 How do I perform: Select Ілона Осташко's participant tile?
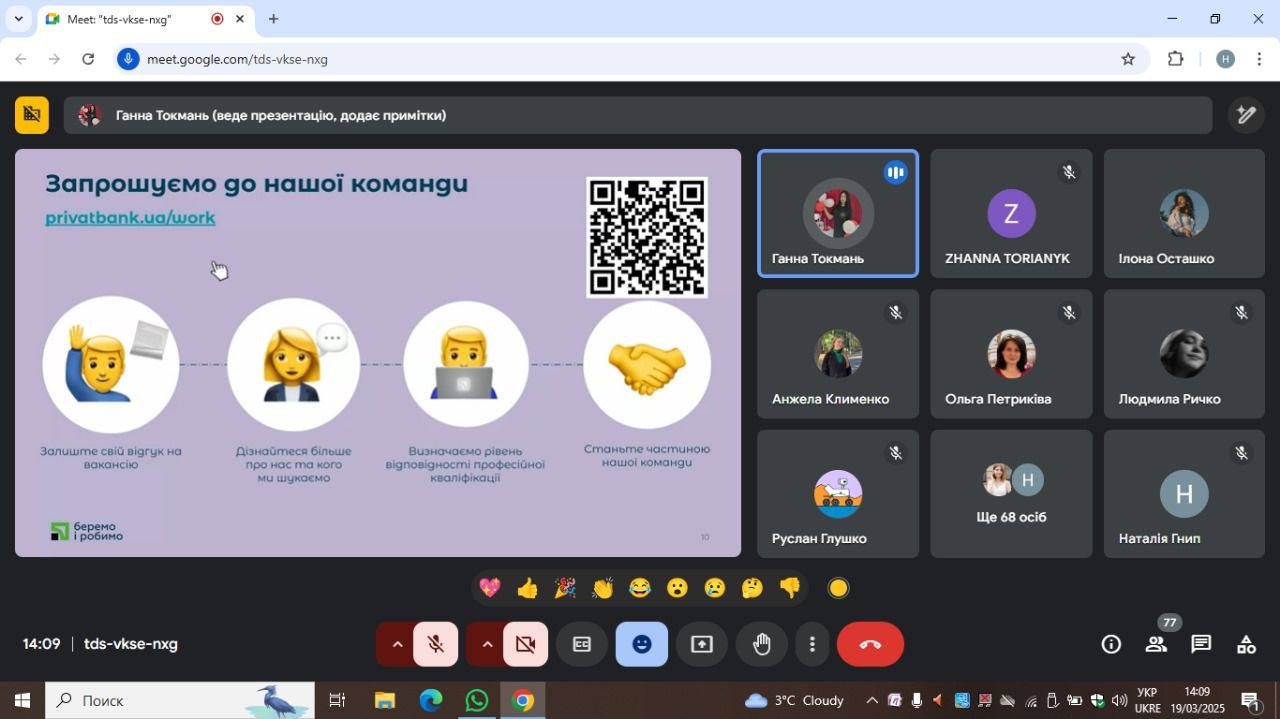click(x=1184, y=213)
